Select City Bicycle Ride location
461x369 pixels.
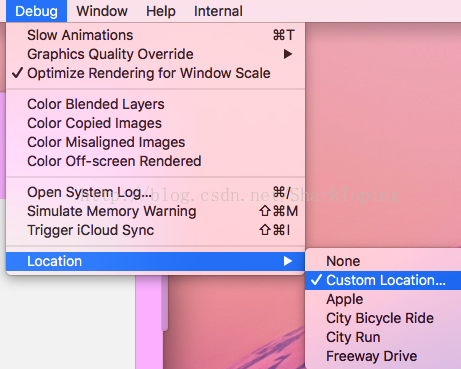pyautogui.click(x=383, y=318)
